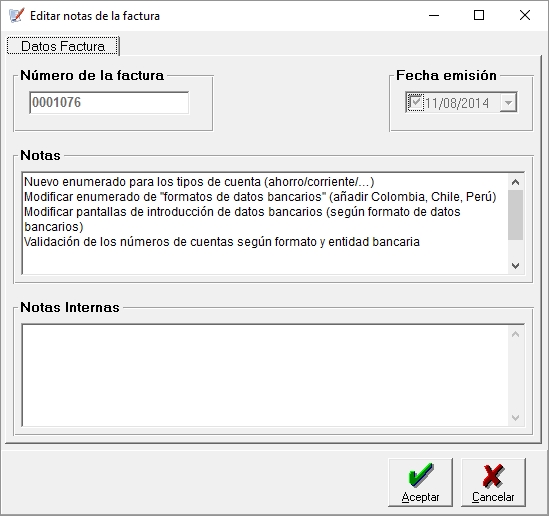
Task: Click the red X Cancelar icon
Action: (x=493, y=476)
